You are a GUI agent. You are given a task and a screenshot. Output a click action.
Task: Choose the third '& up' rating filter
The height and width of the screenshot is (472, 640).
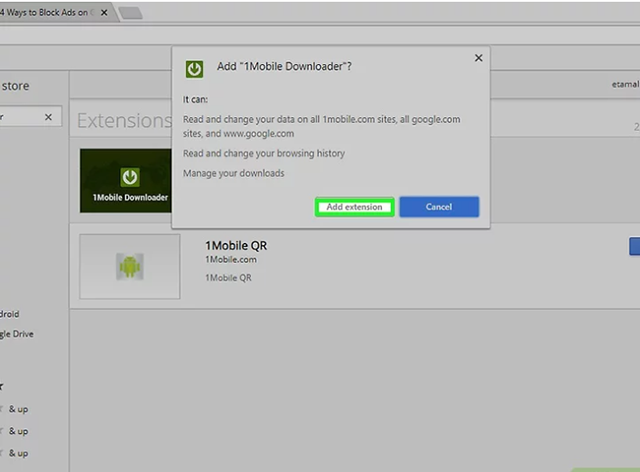click(18, 453)
